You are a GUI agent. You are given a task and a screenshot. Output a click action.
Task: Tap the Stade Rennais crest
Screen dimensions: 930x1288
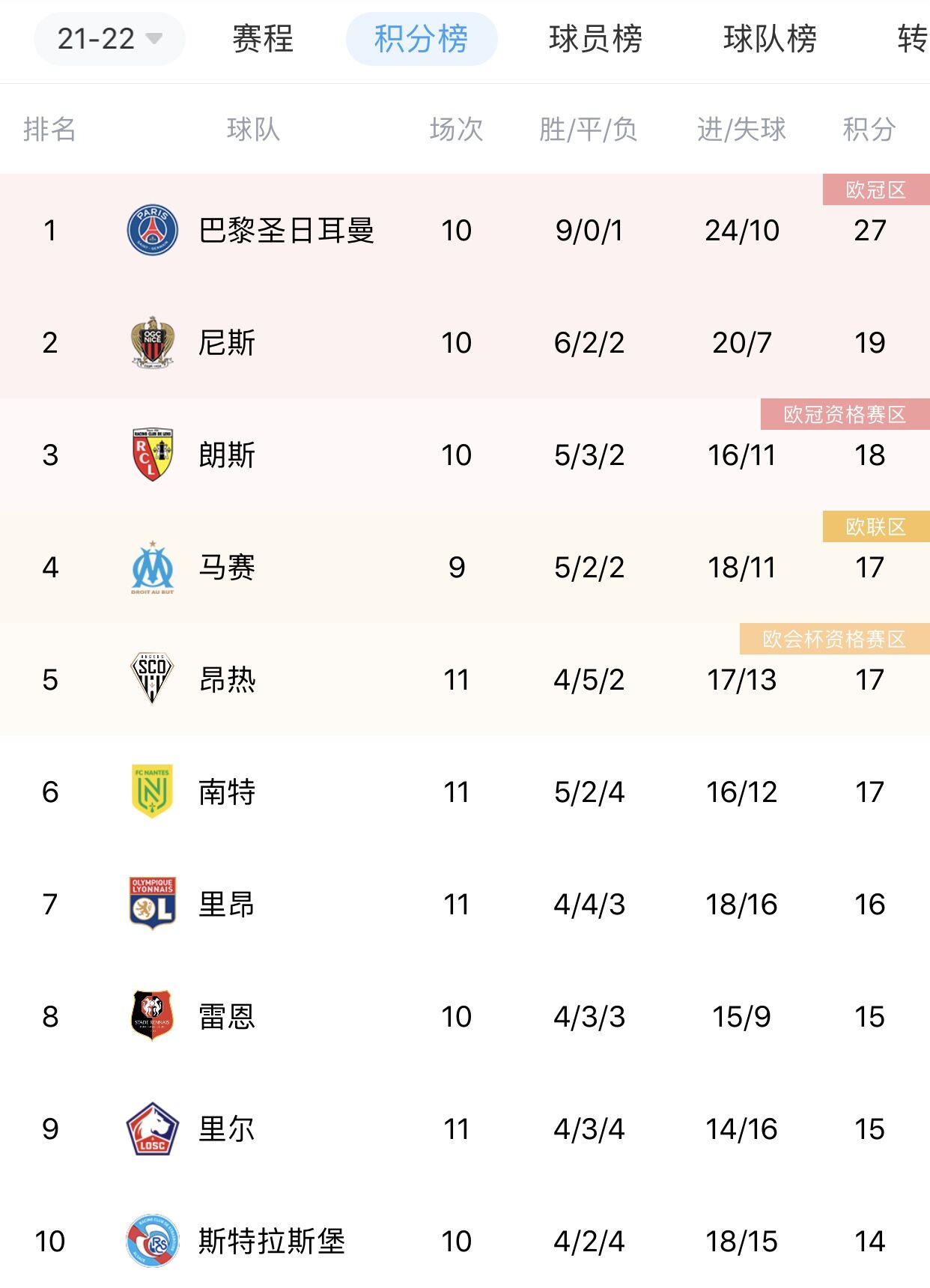pos(153,1016)
